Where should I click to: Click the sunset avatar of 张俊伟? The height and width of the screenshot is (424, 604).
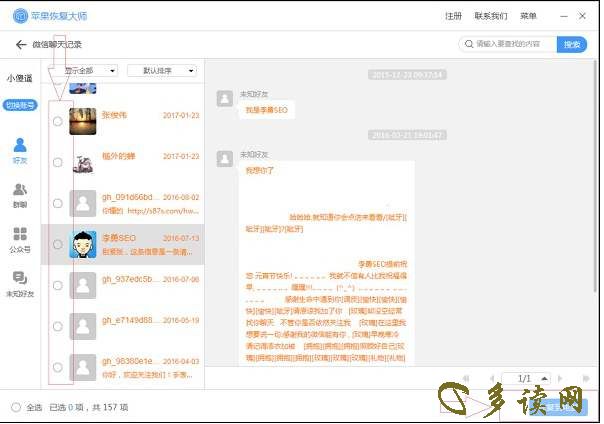click(83, 121)
